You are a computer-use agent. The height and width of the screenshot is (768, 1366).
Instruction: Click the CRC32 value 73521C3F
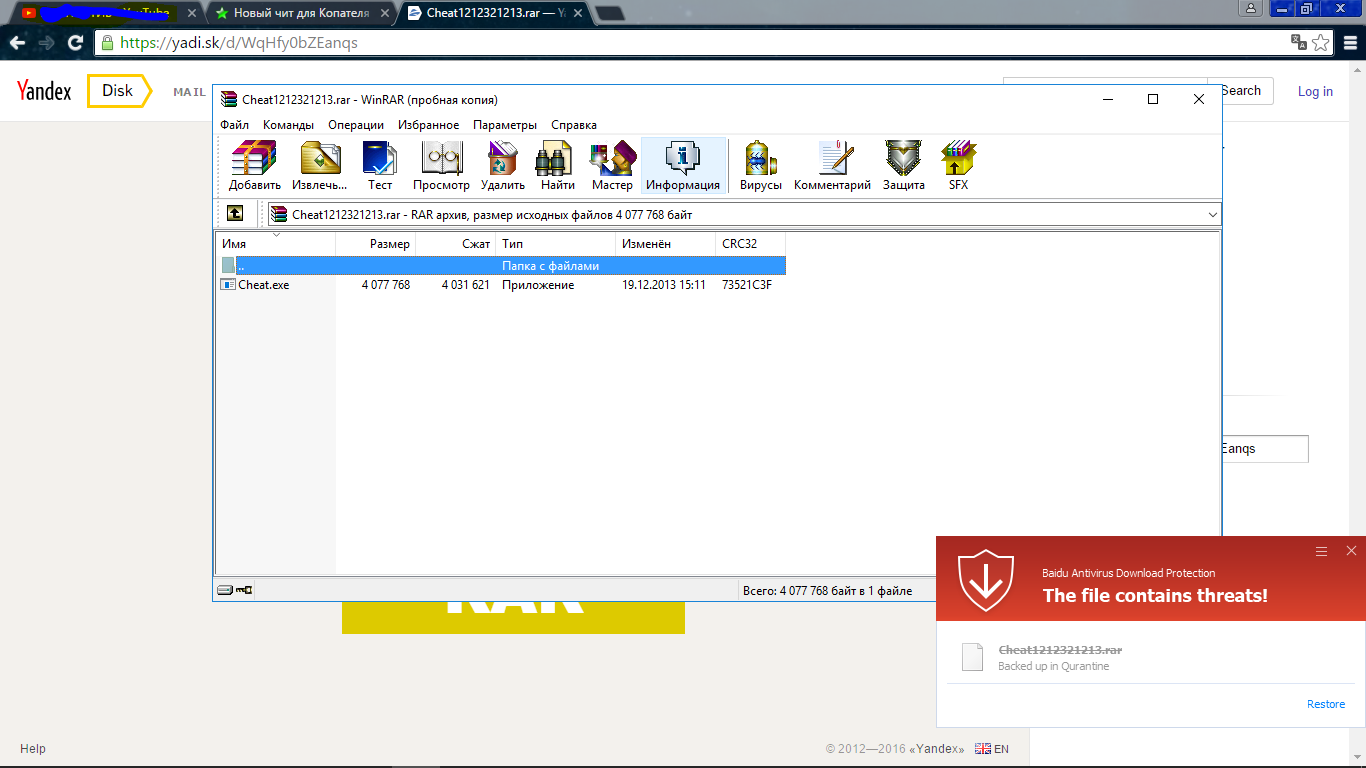point(747,285)
